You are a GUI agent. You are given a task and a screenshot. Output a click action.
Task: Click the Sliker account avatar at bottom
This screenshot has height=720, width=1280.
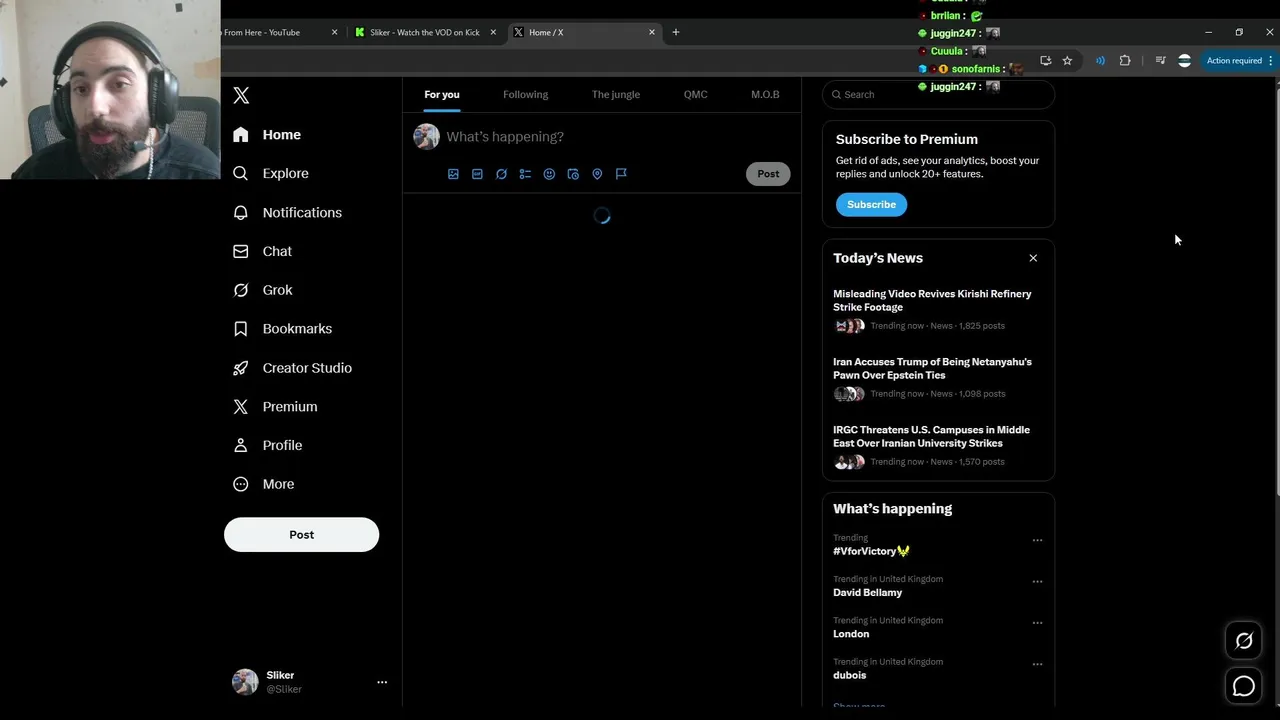coord(245,682)
